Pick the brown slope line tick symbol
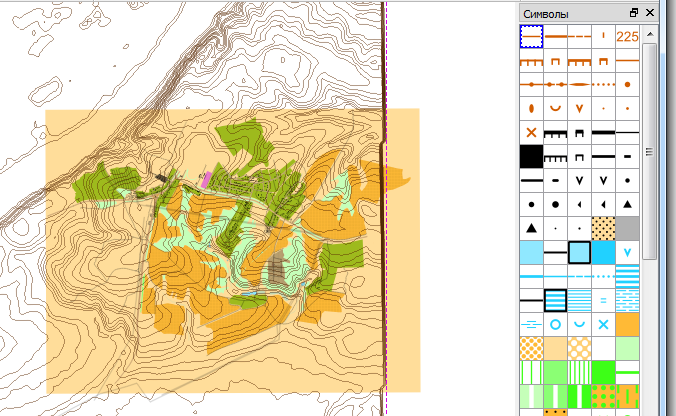Viewport: 676px width, 416px height. (603, 36)
